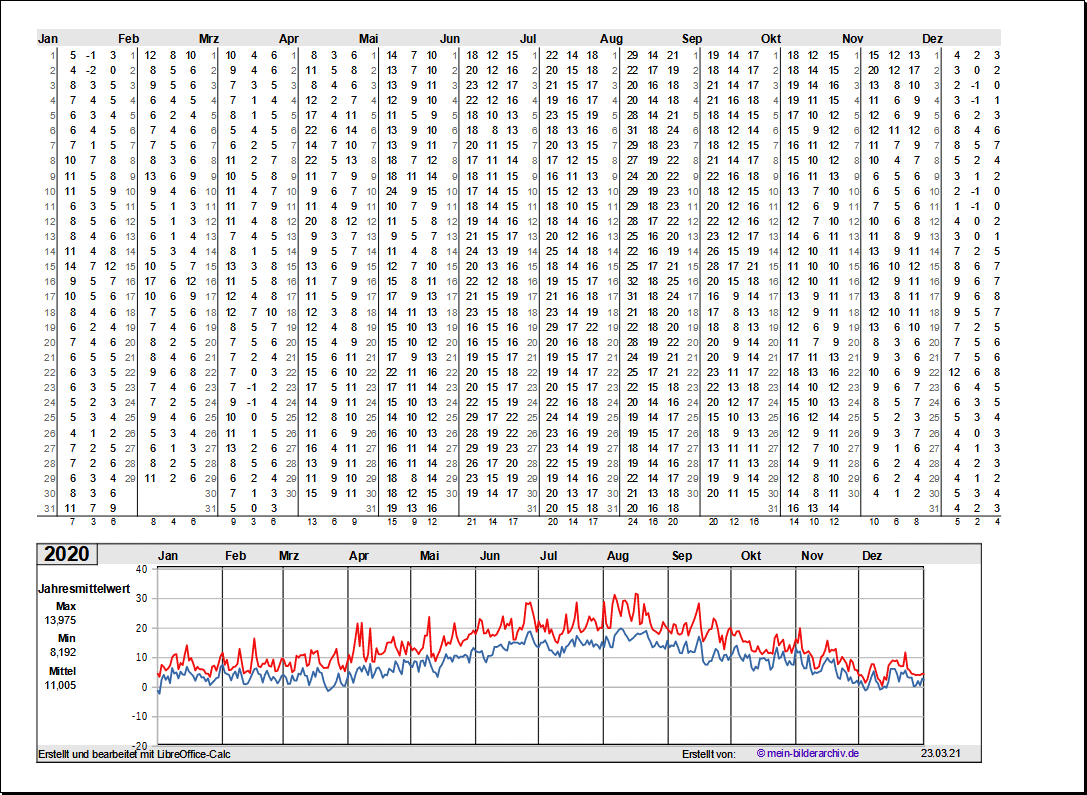Select the Sep label above the chart
1087x795 pixels.
(x=682, y=555)
